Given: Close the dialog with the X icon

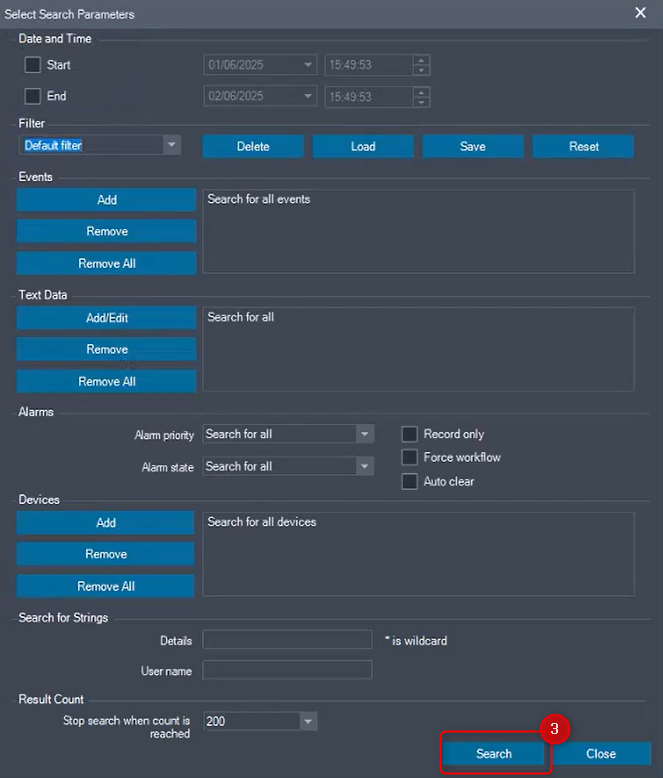Looking at the screenshot, I should point(641,13).
